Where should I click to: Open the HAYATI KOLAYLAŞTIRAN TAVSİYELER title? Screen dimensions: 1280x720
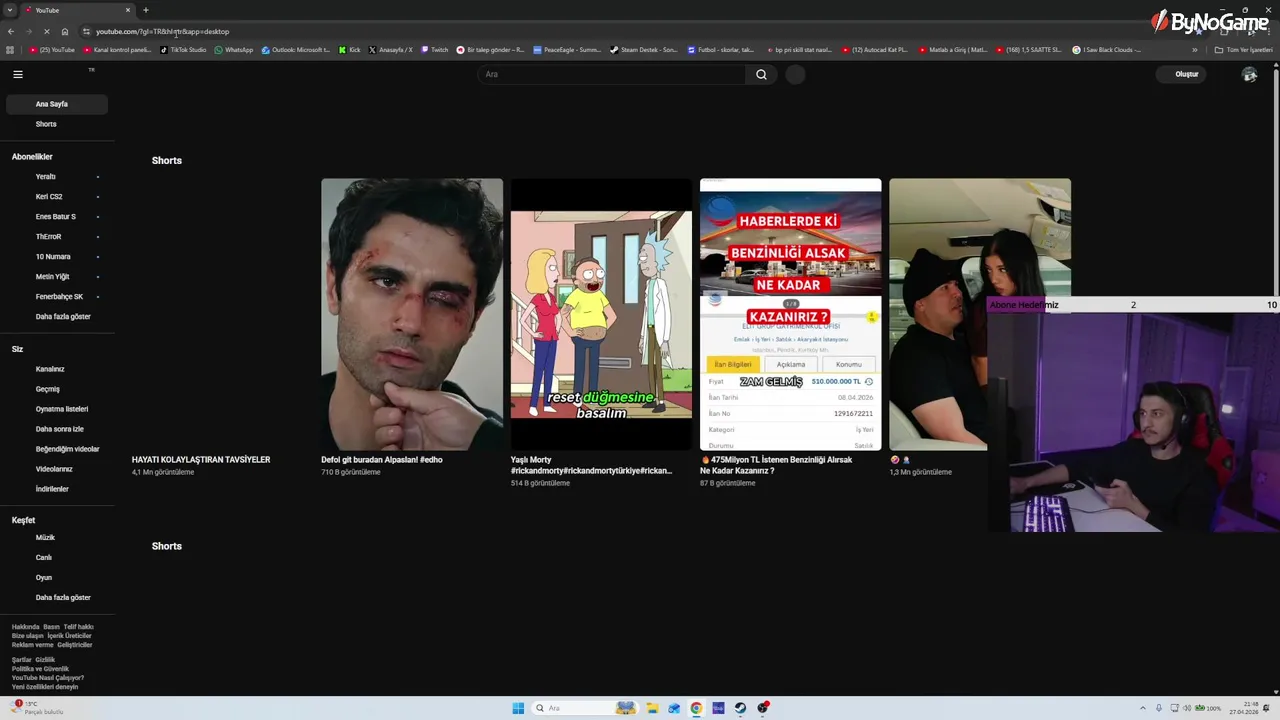[201, 460]
